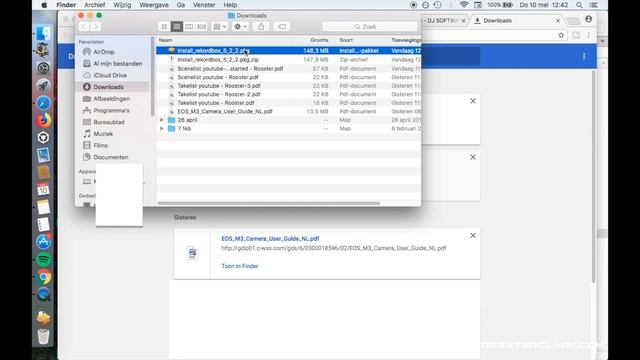
Task: Select Install_rekordbox_5_2_2.pkg file
Action: click(x=289, y=51)
